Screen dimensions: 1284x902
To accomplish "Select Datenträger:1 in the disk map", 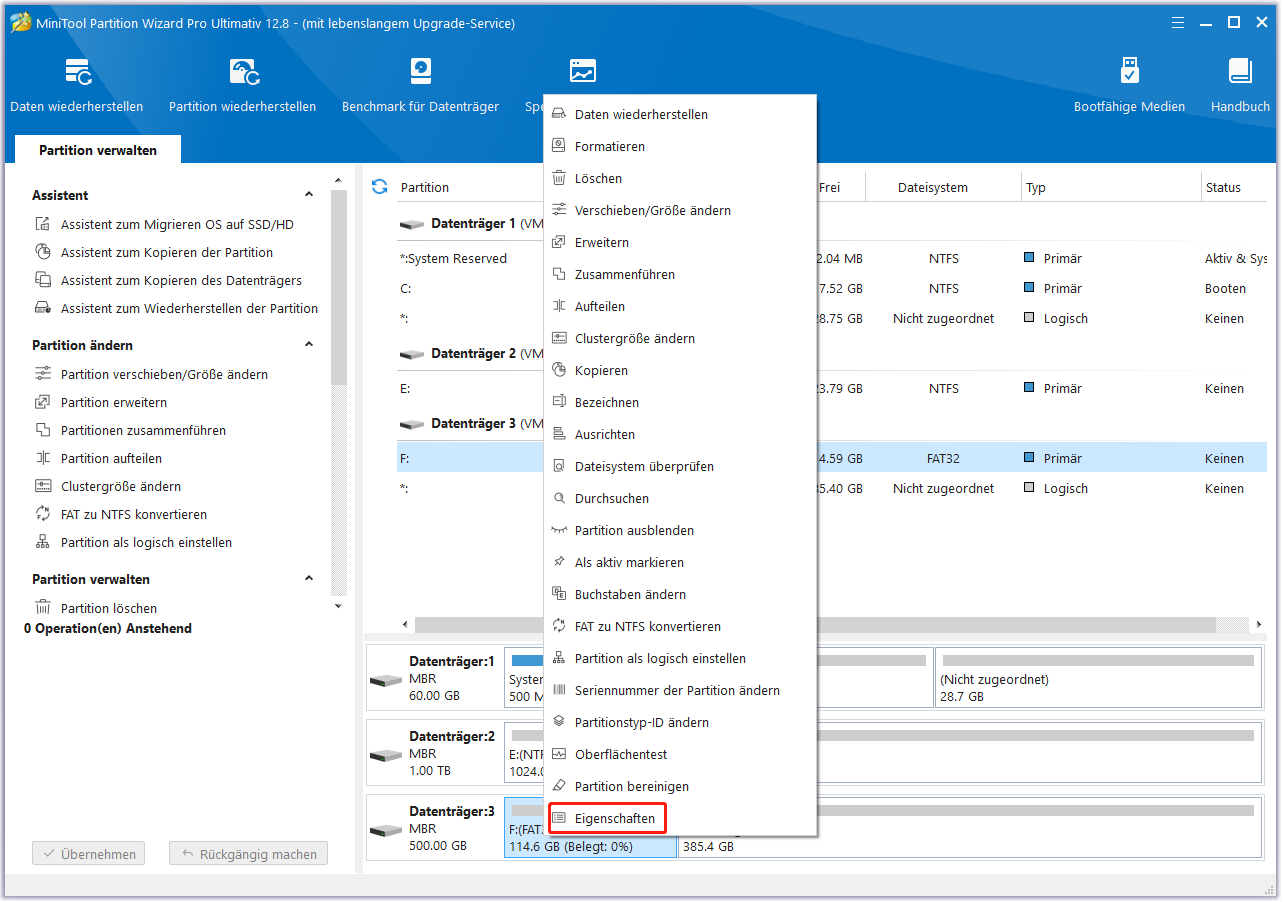I will coord(435,678).
